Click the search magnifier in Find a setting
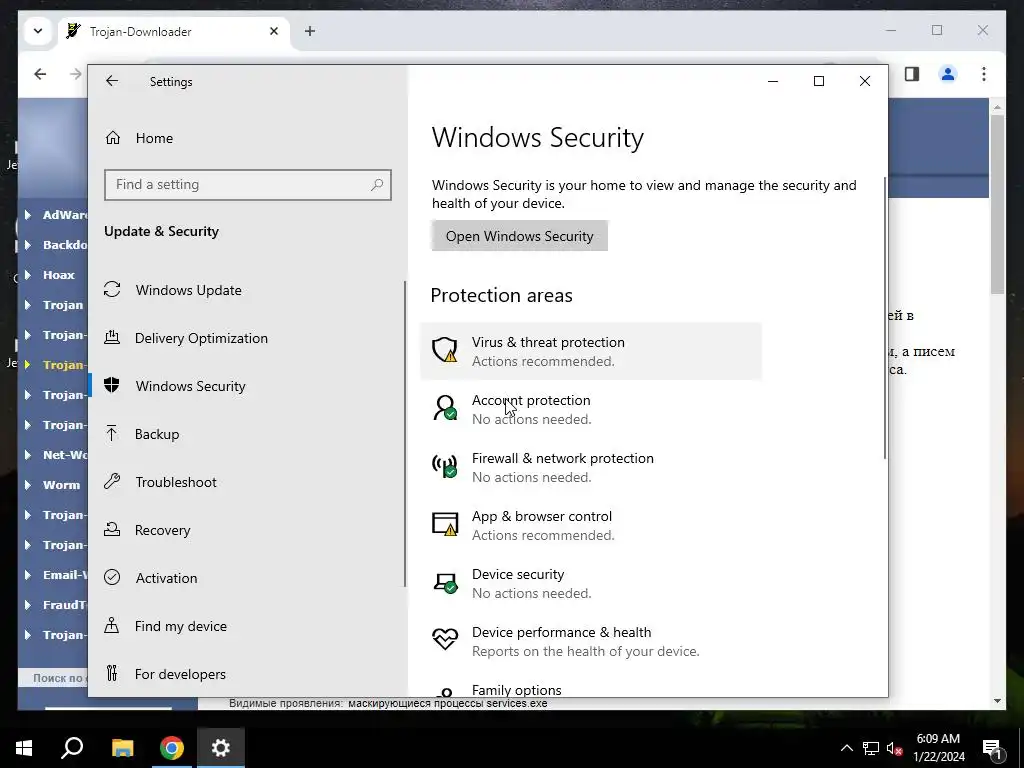The width and height of the screenshot is (1024, 768). click(377, 185)
